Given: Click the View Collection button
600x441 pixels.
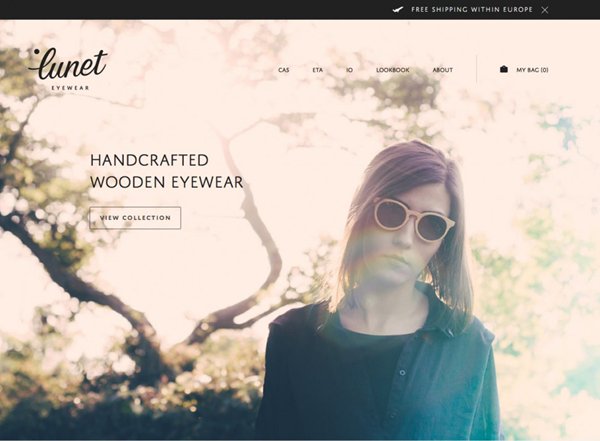Looking at the screenshot, I should point(135,218).
